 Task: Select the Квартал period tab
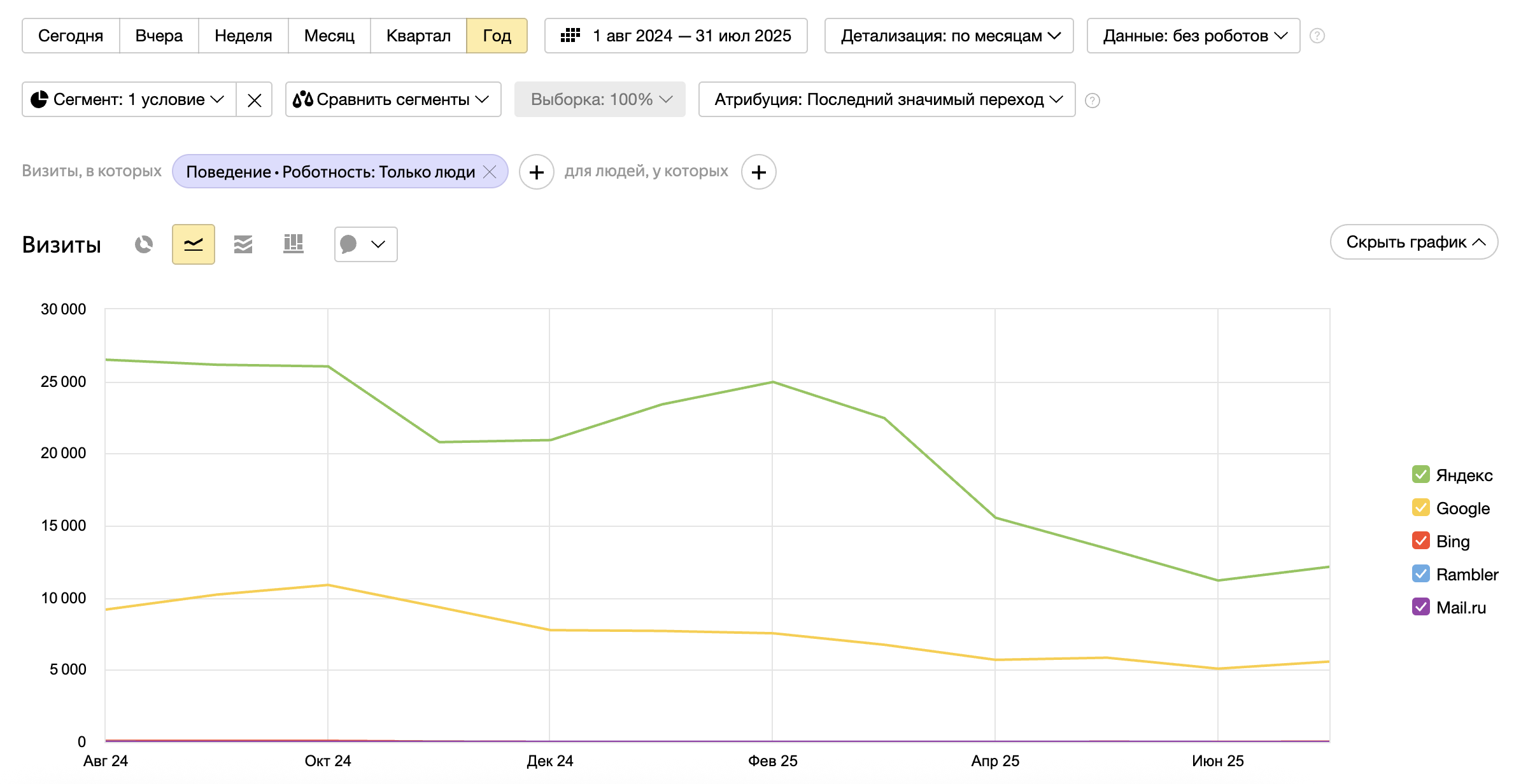[418, 36]
